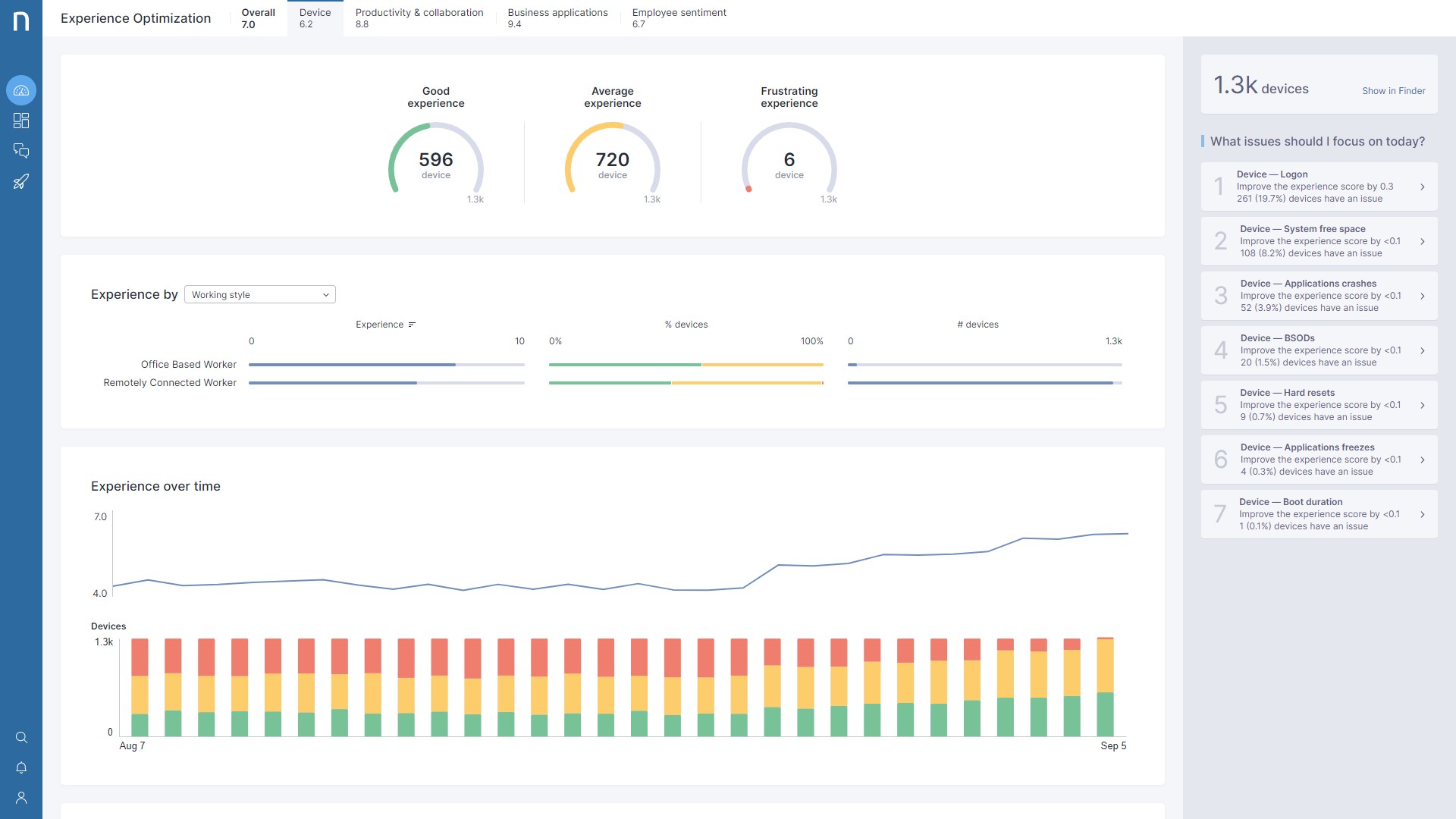Click the Office Based Worker experience bar

tap(352, 365)
